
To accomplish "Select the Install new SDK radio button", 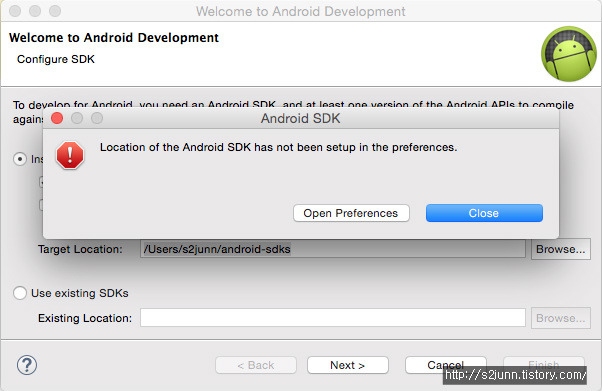I will tap(20, 159).
